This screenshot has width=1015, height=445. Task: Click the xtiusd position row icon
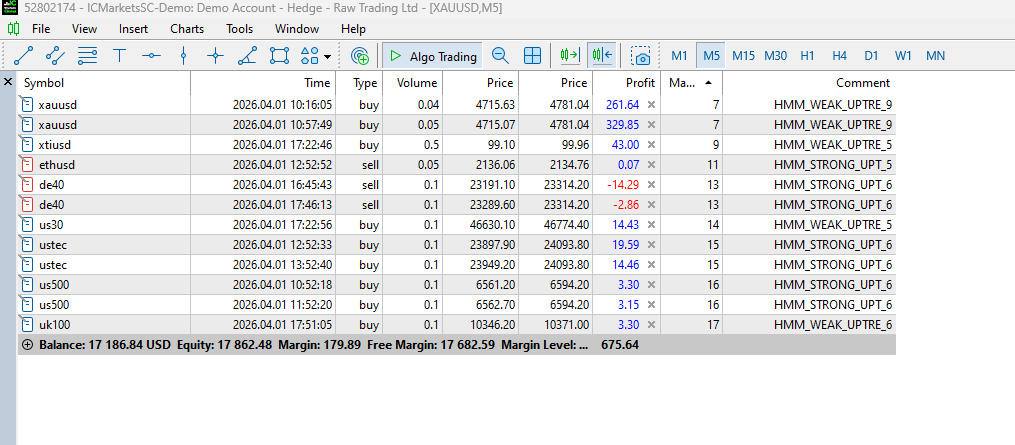pos(27,144)
